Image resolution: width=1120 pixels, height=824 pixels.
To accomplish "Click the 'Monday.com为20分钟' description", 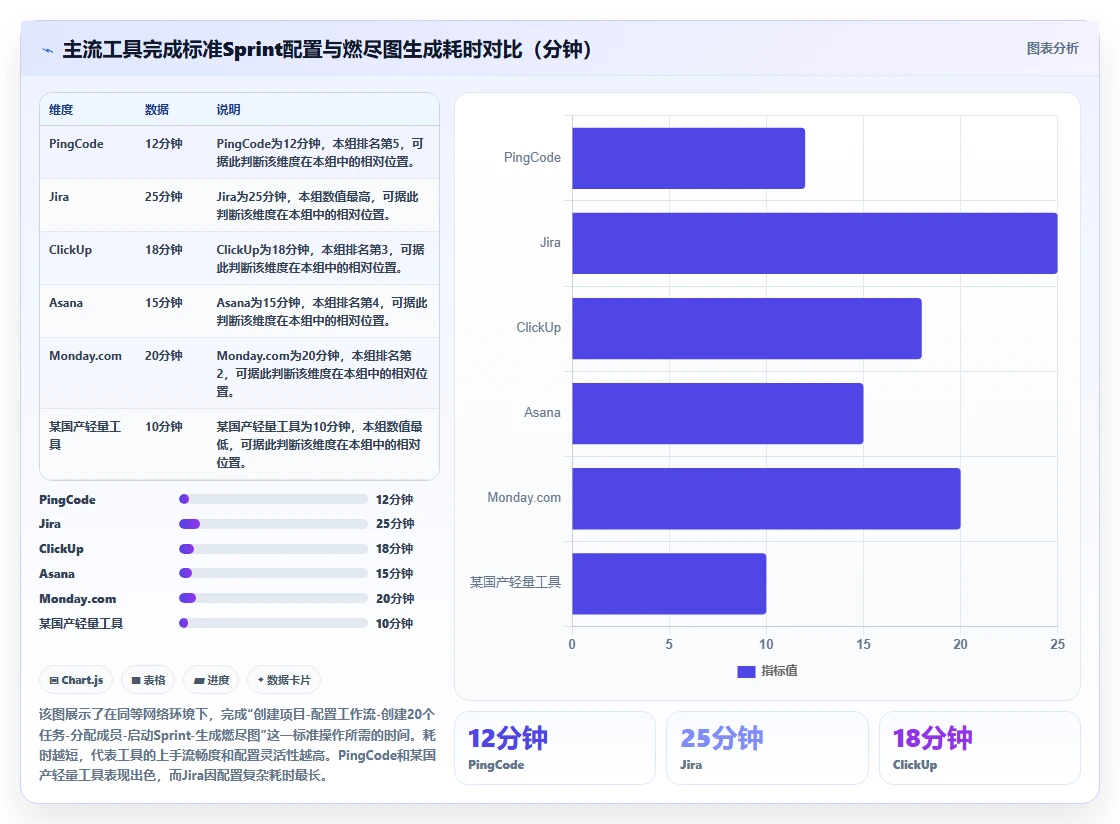I will [x=322, y=373].
